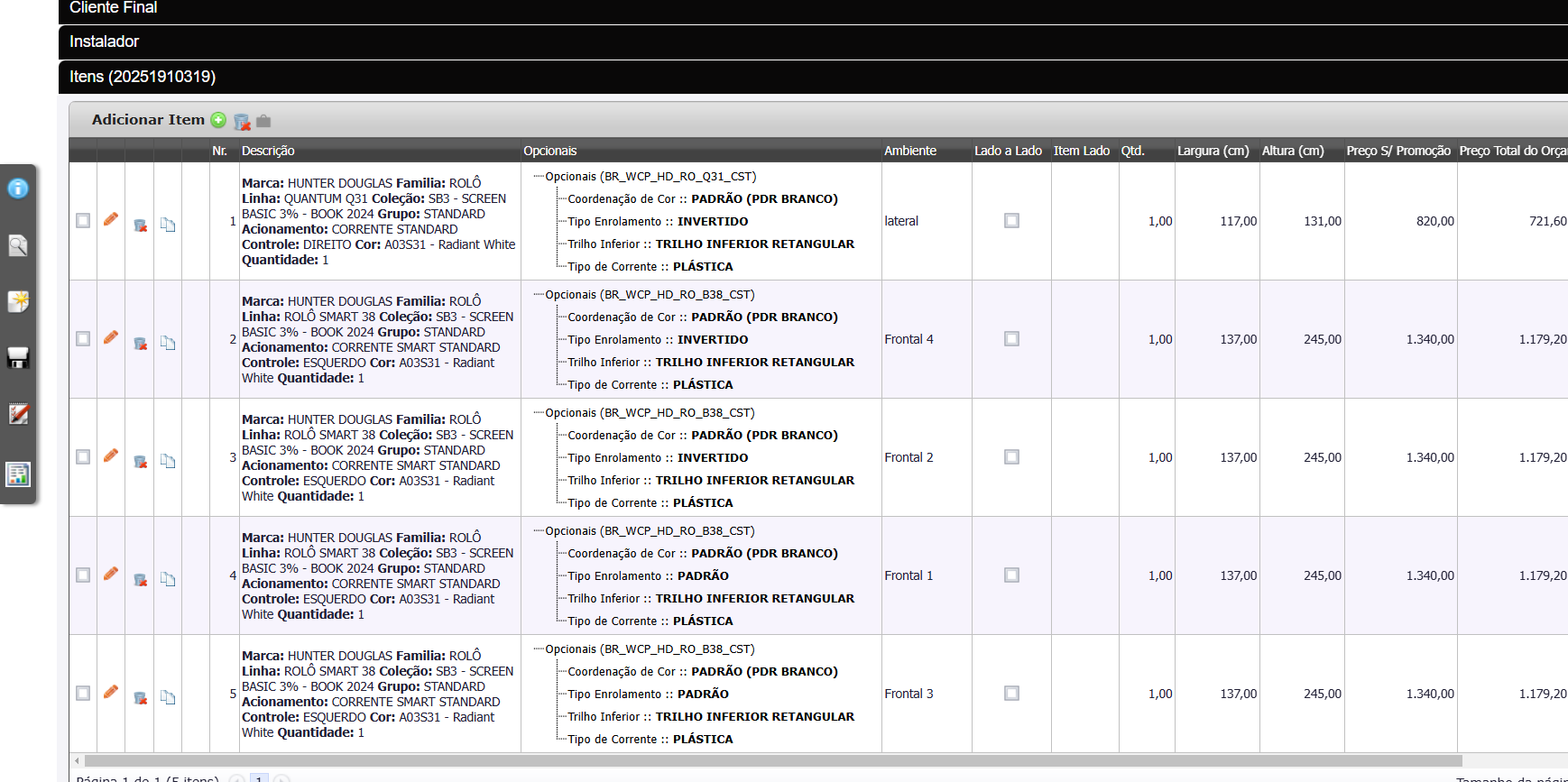Click 'Tipo de Corrente :: PLÁSTICA' in item 1
1568x782 pixels.
click(650, 266)
